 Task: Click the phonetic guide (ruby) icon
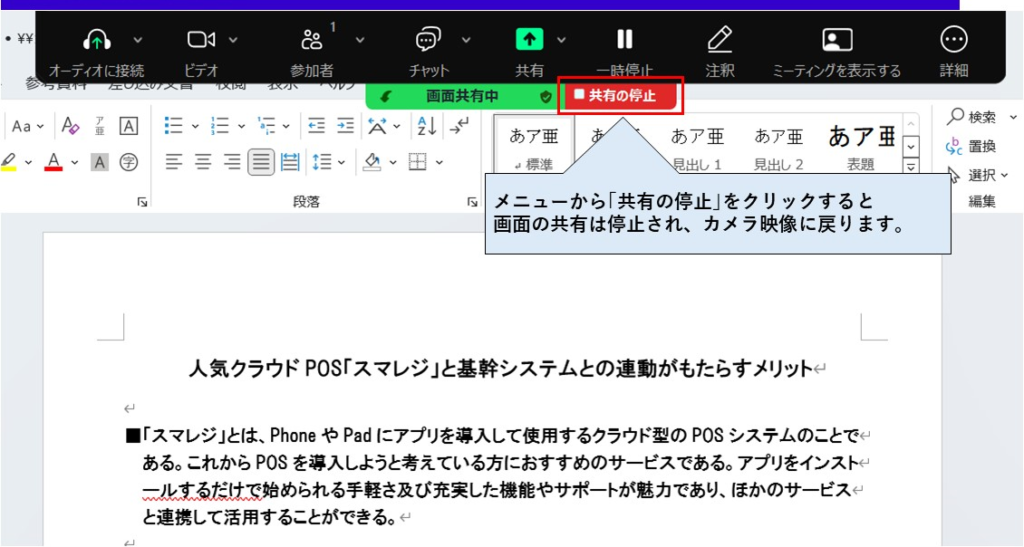100,125
